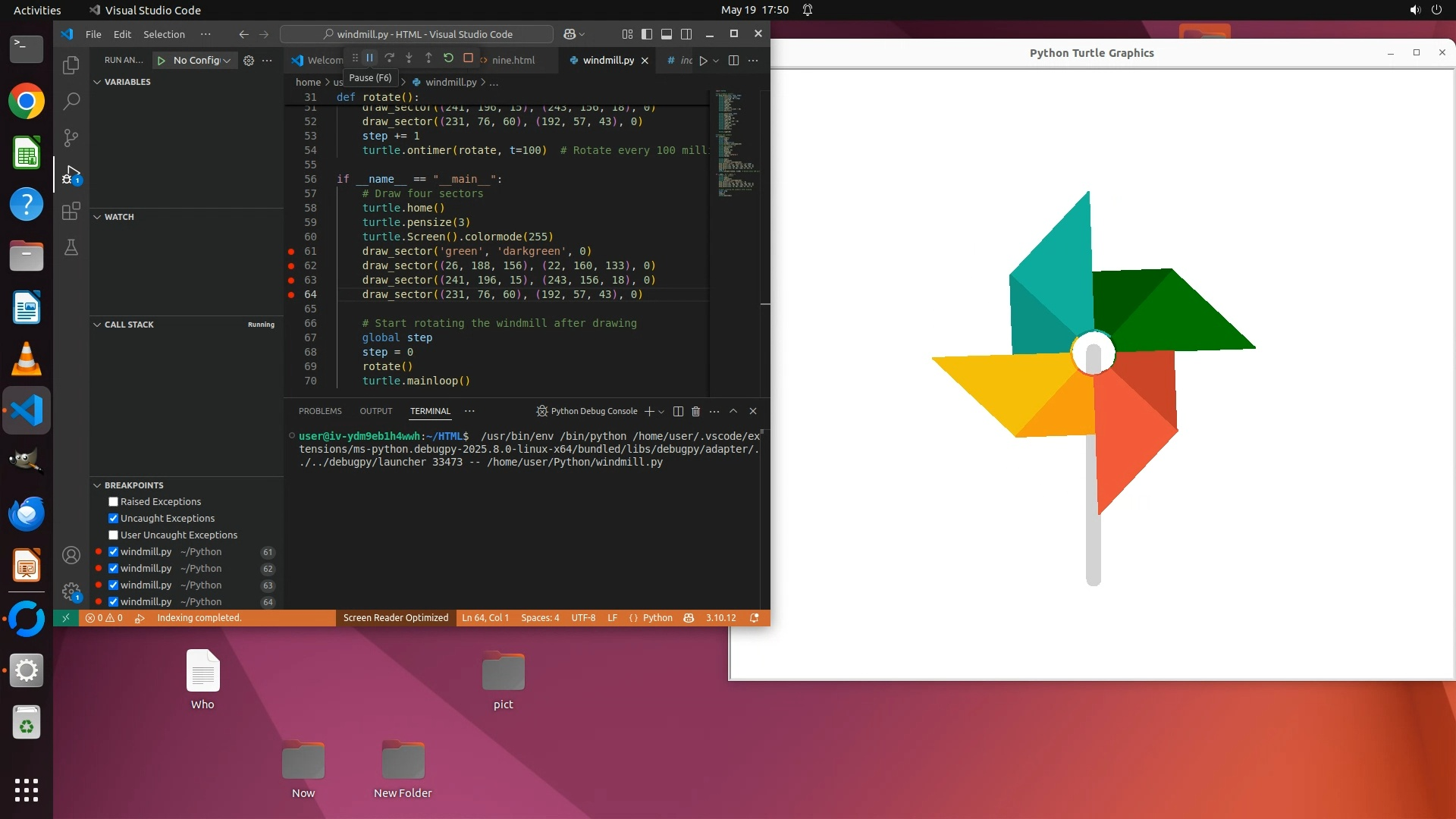Open Source Control view
This screenshot has width=1456, height=819.
click(x=71, y=137)
